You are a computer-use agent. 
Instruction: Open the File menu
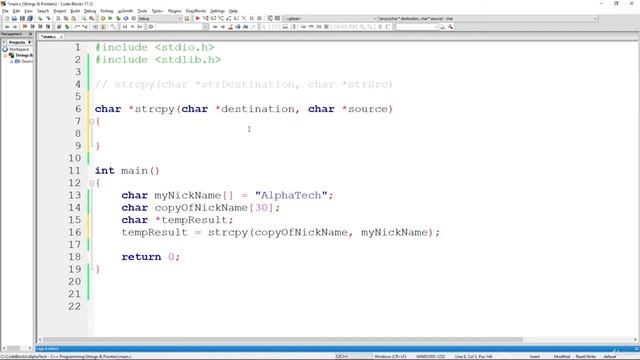(5, 11)
